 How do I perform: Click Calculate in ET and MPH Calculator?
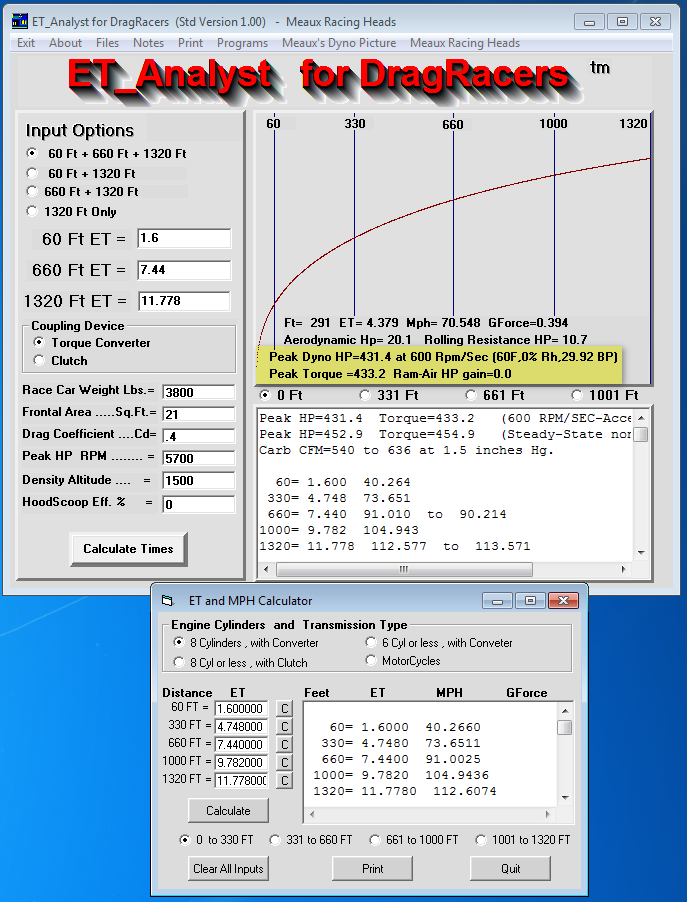pyautogui.click(x=228, y=811)
